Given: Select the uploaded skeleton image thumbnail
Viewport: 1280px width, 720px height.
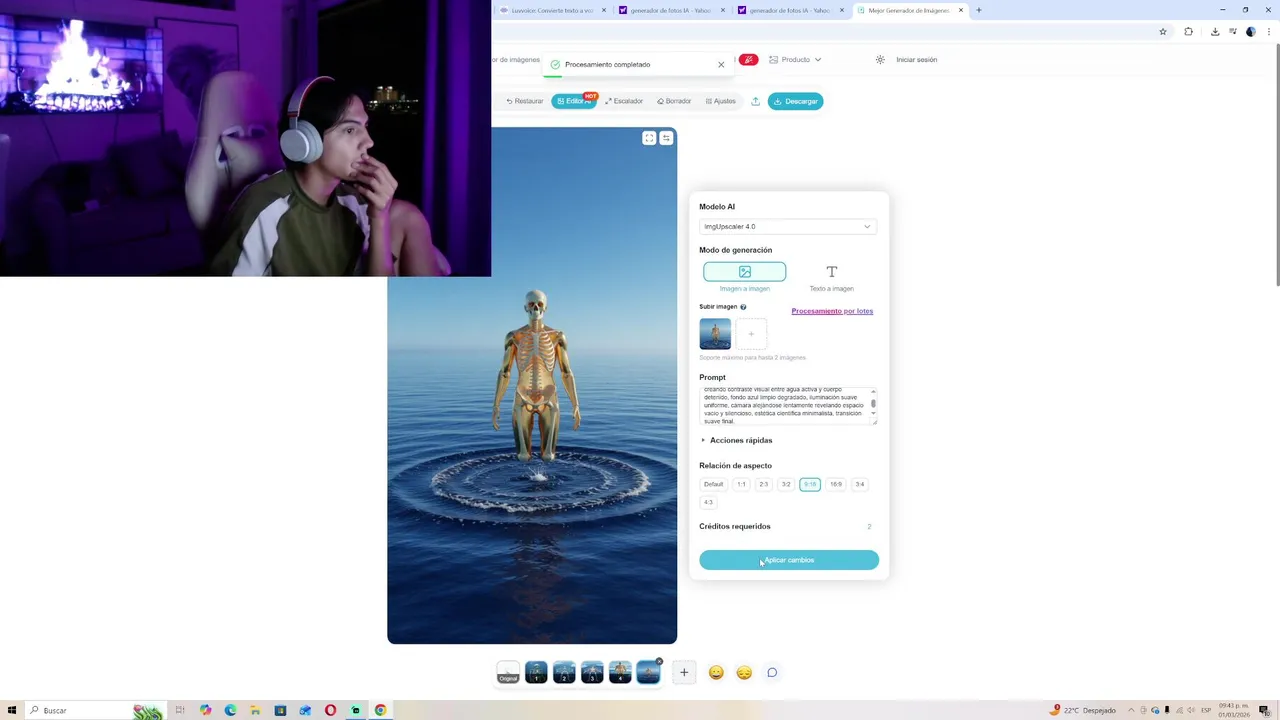Looking at the screenshot, I should (715, 334).
